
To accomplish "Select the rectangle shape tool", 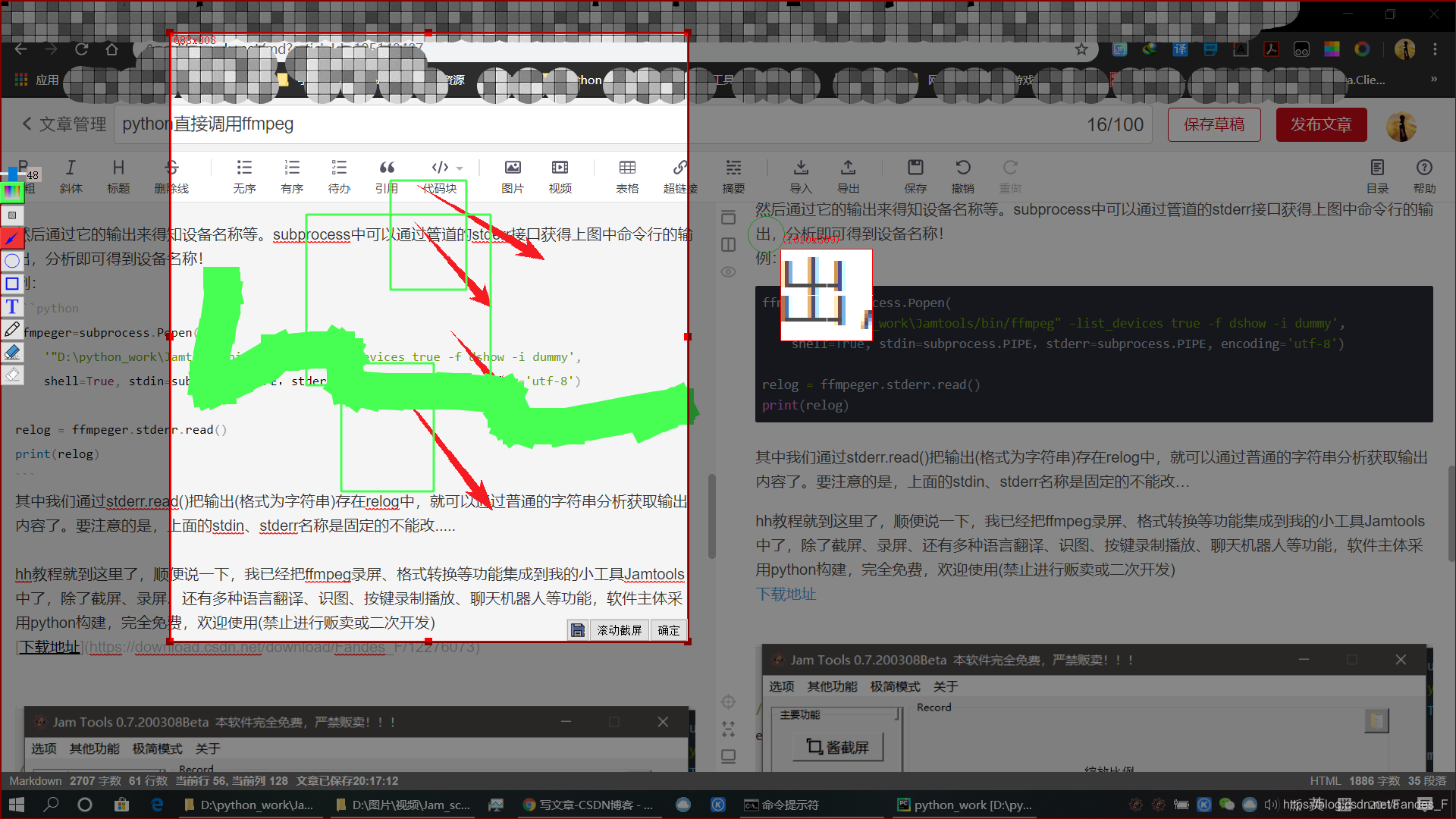I will pyautogui.click(x=12, y=284).
